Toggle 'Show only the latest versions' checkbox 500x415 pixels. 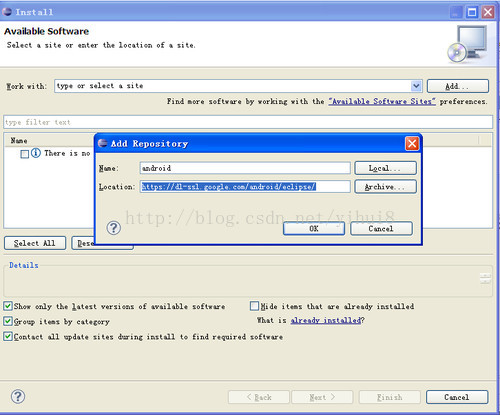pyautogui.click(x=8, y=306)
